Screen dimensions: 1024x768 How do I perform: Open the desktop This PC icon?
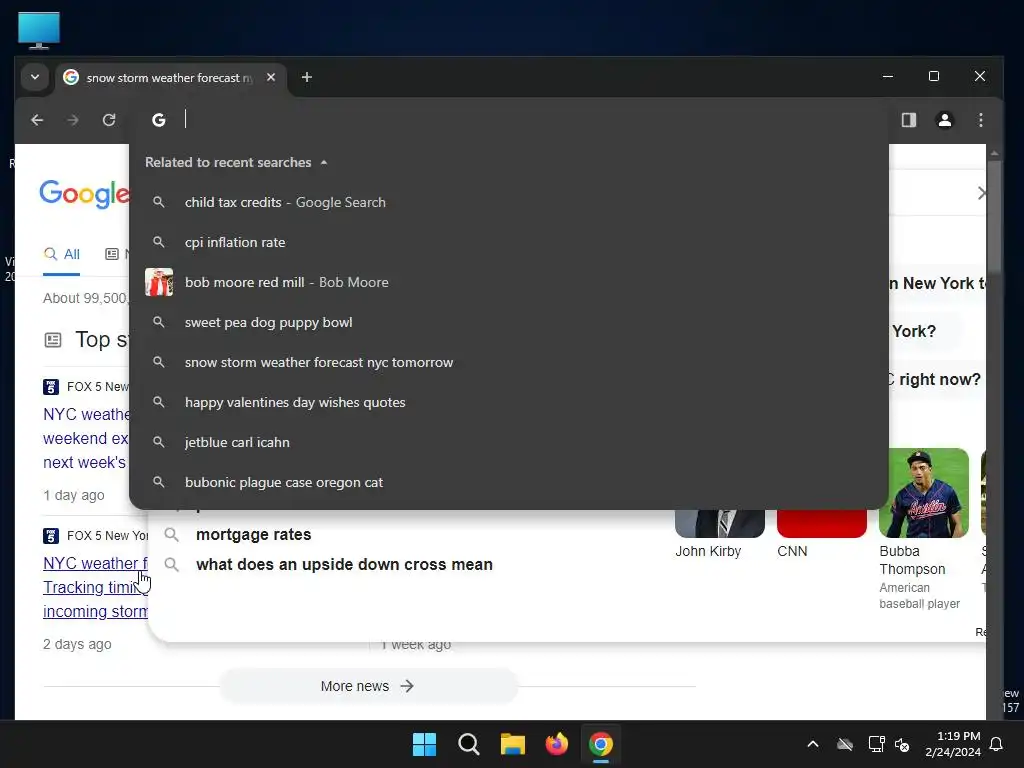39,30
